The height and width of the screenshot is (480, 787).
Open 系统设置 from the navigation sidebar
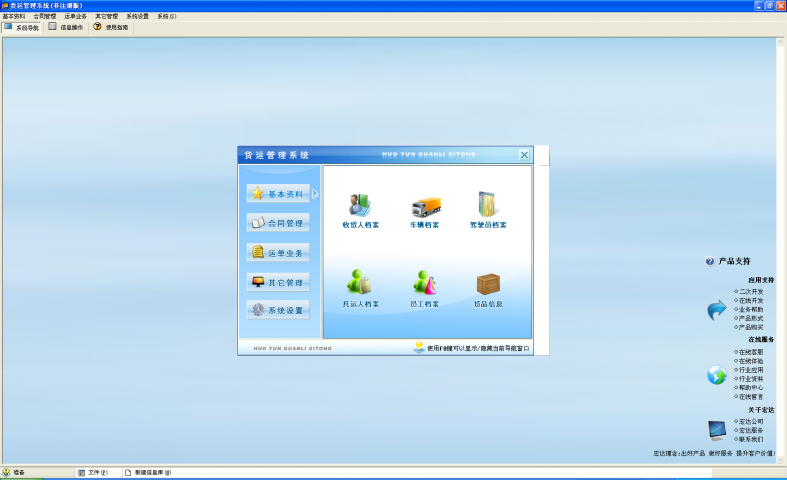pos(278,311)
